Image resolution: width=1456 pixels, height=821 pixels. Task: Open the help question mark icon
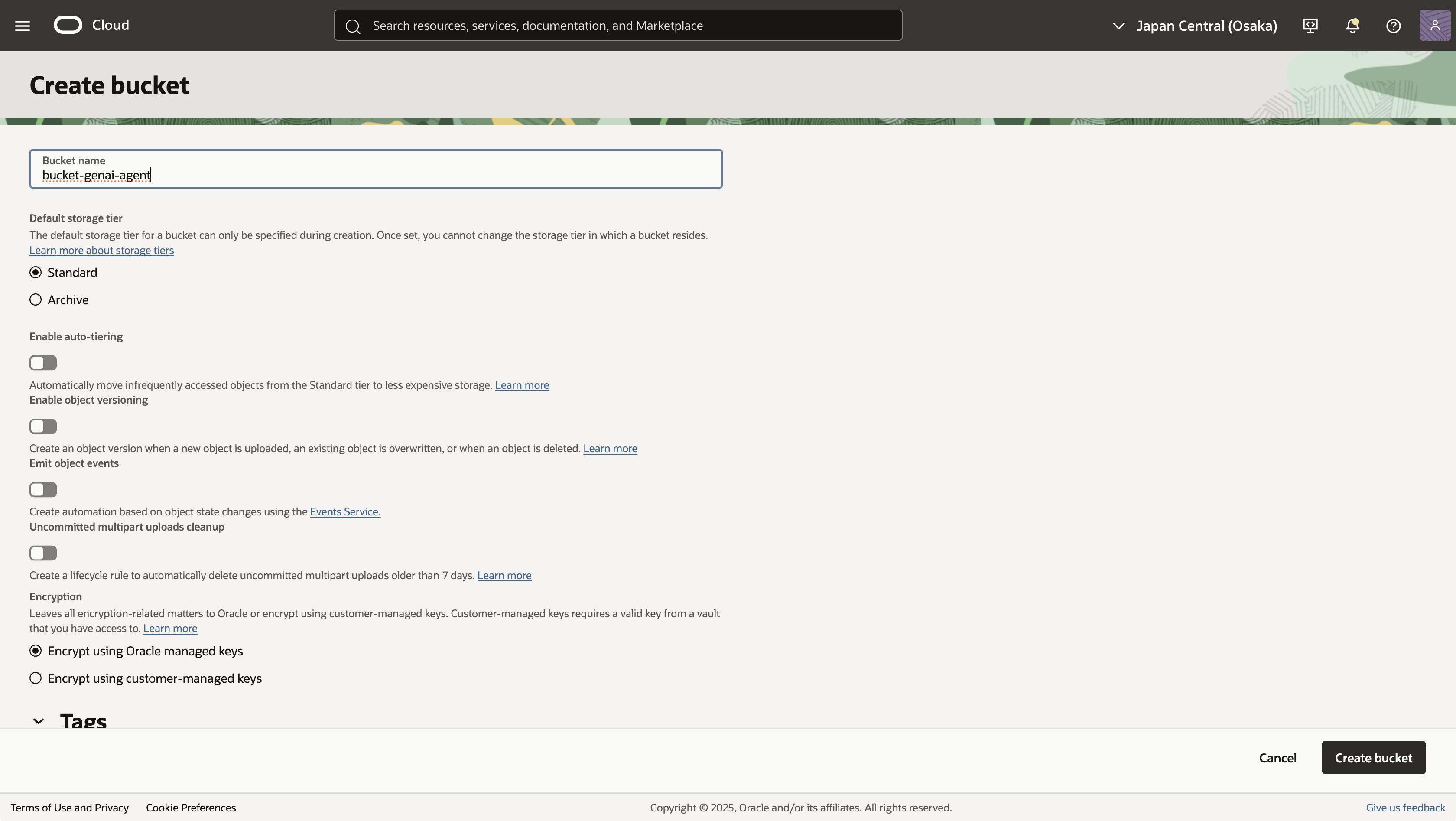click(x=1393, y=26)
